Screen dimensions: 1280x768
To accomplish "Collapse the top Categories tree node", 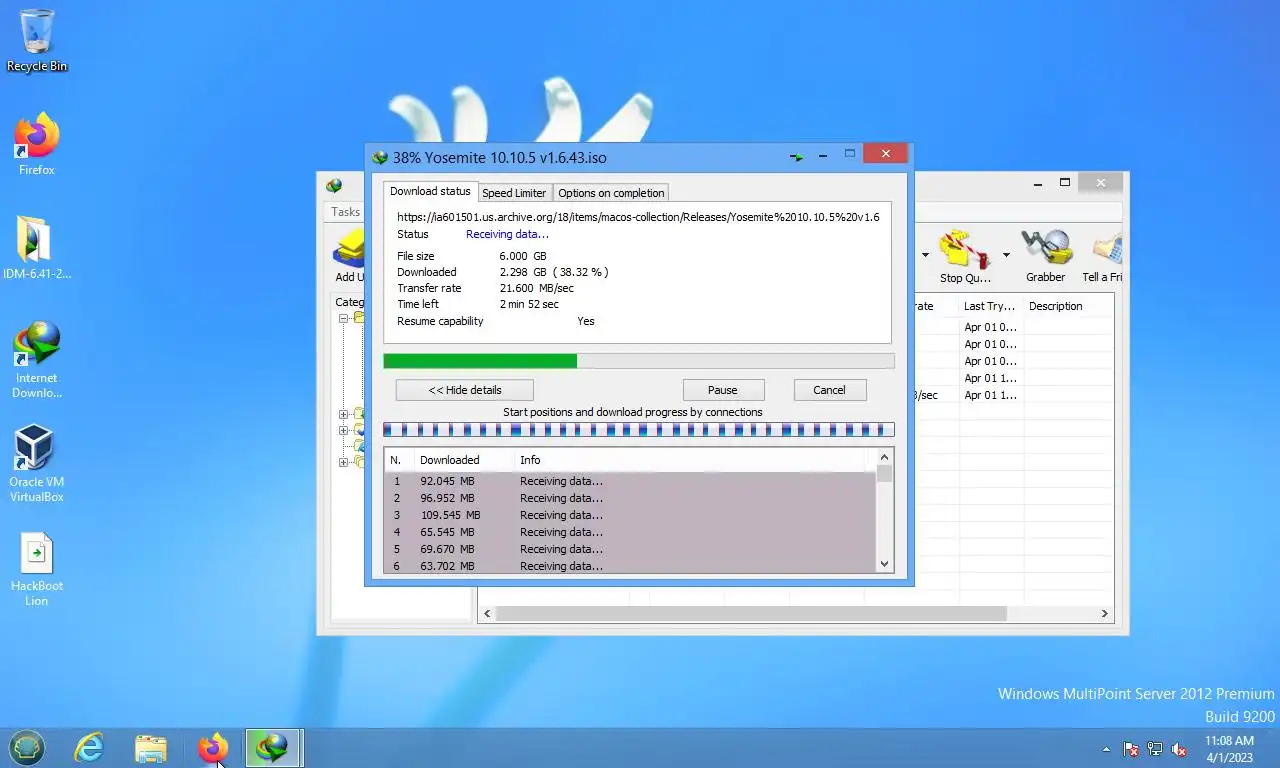I will coord(344,318).
